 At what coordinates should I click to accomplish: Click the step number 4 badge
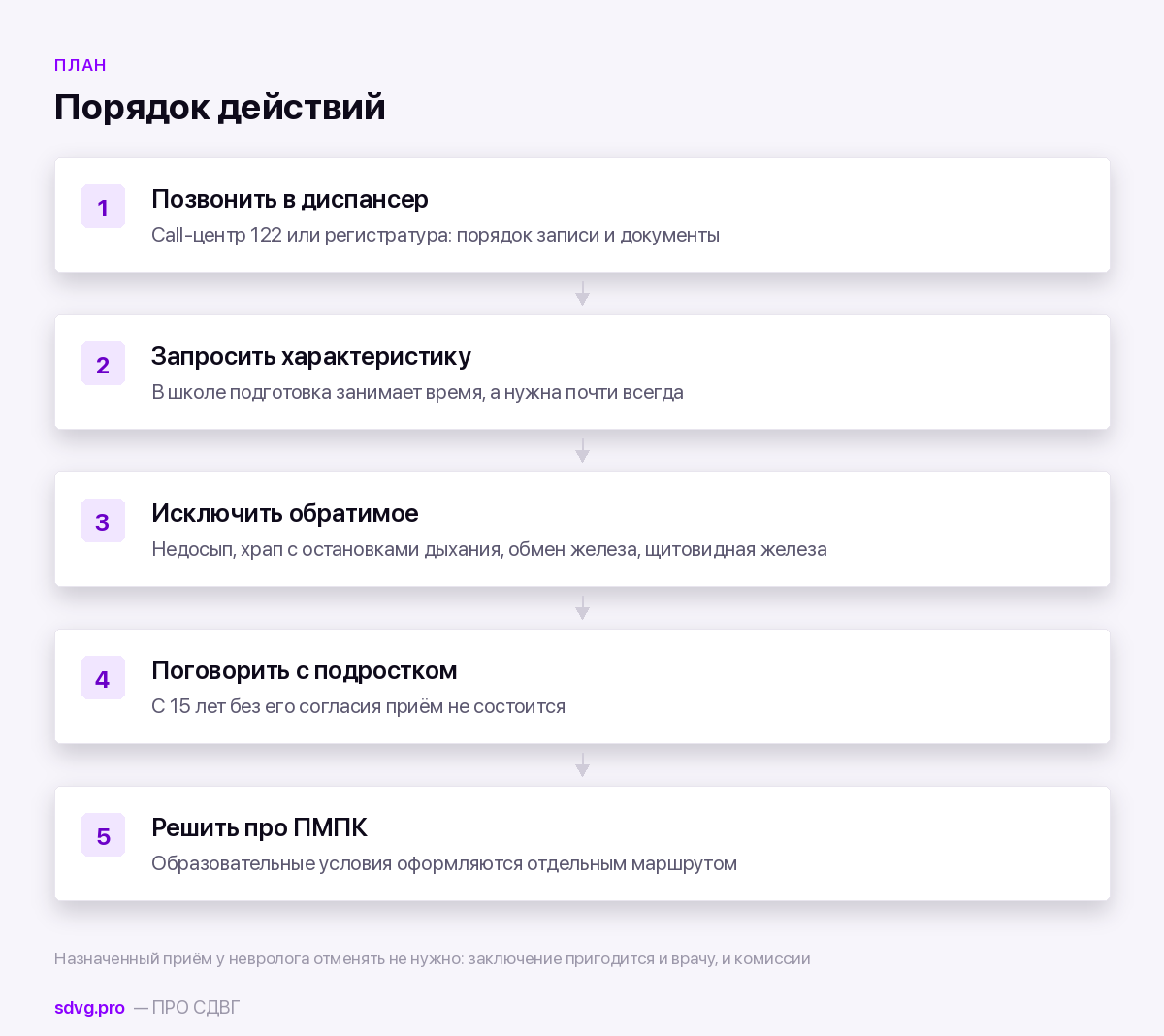[x=103, y=678]
